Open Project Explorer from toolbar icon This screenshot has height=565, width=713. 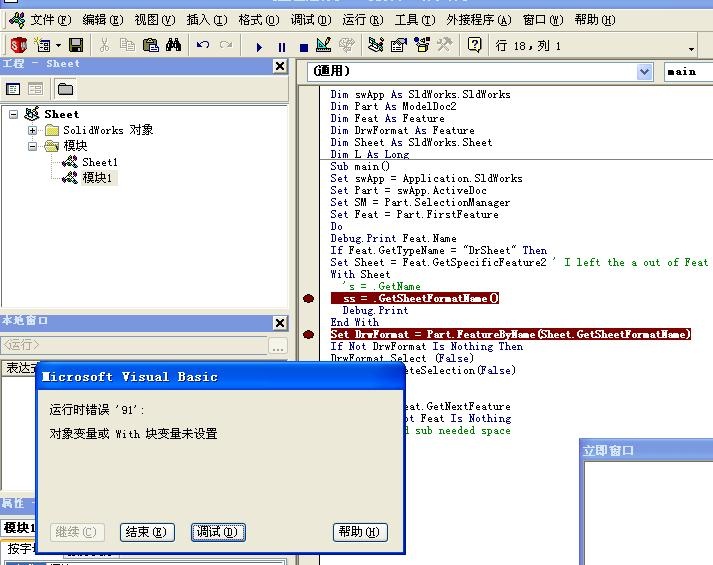tap(376, 45)
